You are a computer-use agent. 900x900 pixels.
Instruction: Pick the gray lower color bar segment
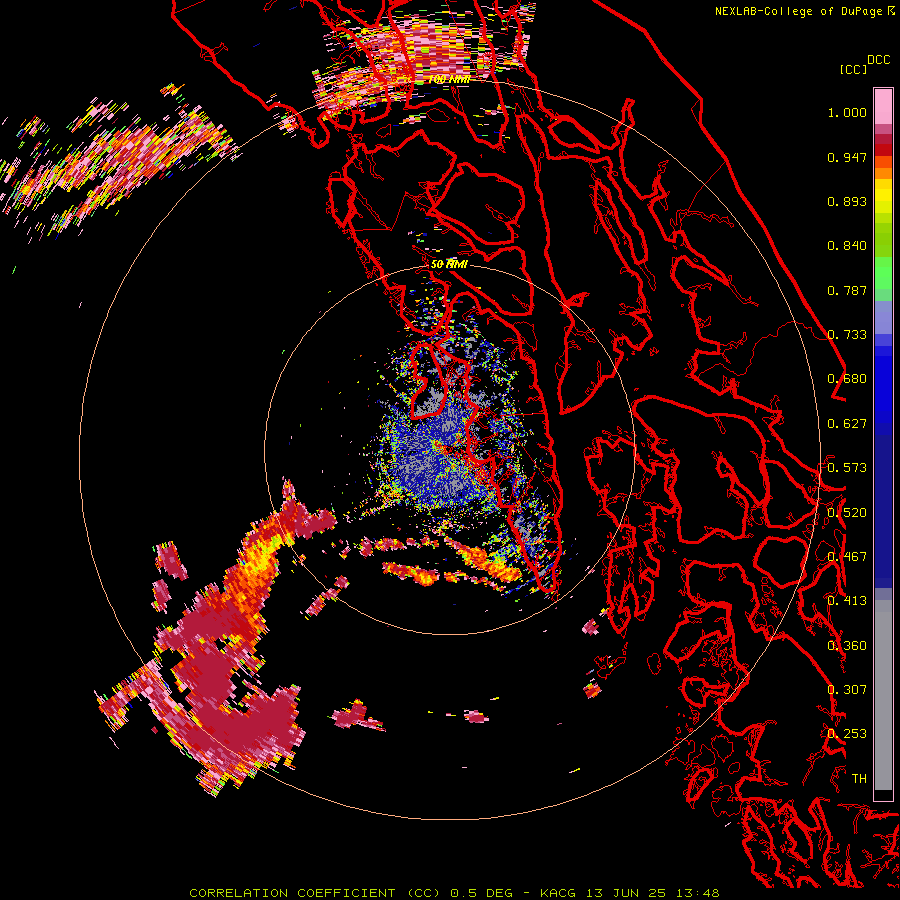tap(883, 700)
